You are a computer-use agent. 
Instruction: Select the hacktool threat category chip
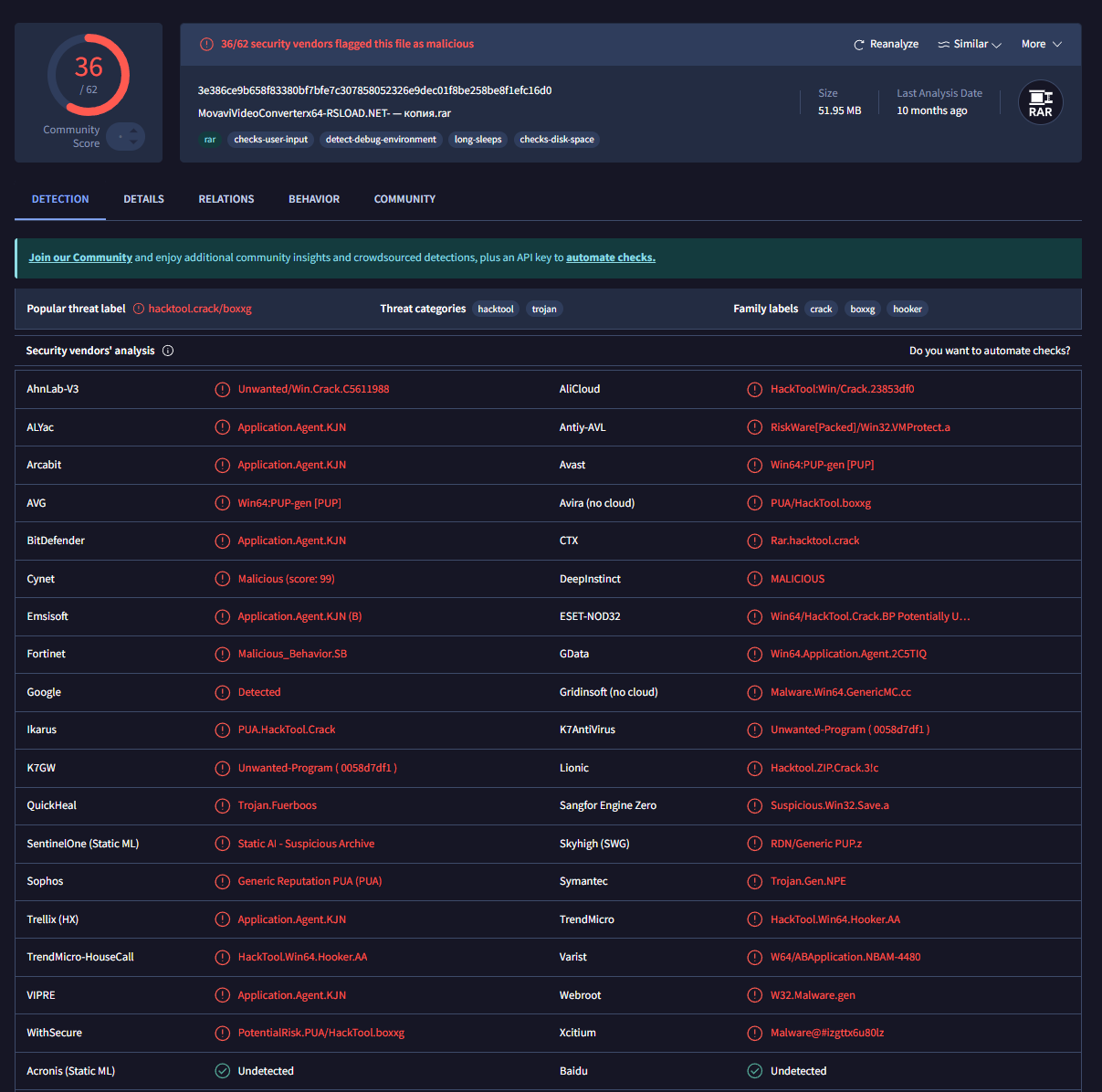click(x=496, y=309)
